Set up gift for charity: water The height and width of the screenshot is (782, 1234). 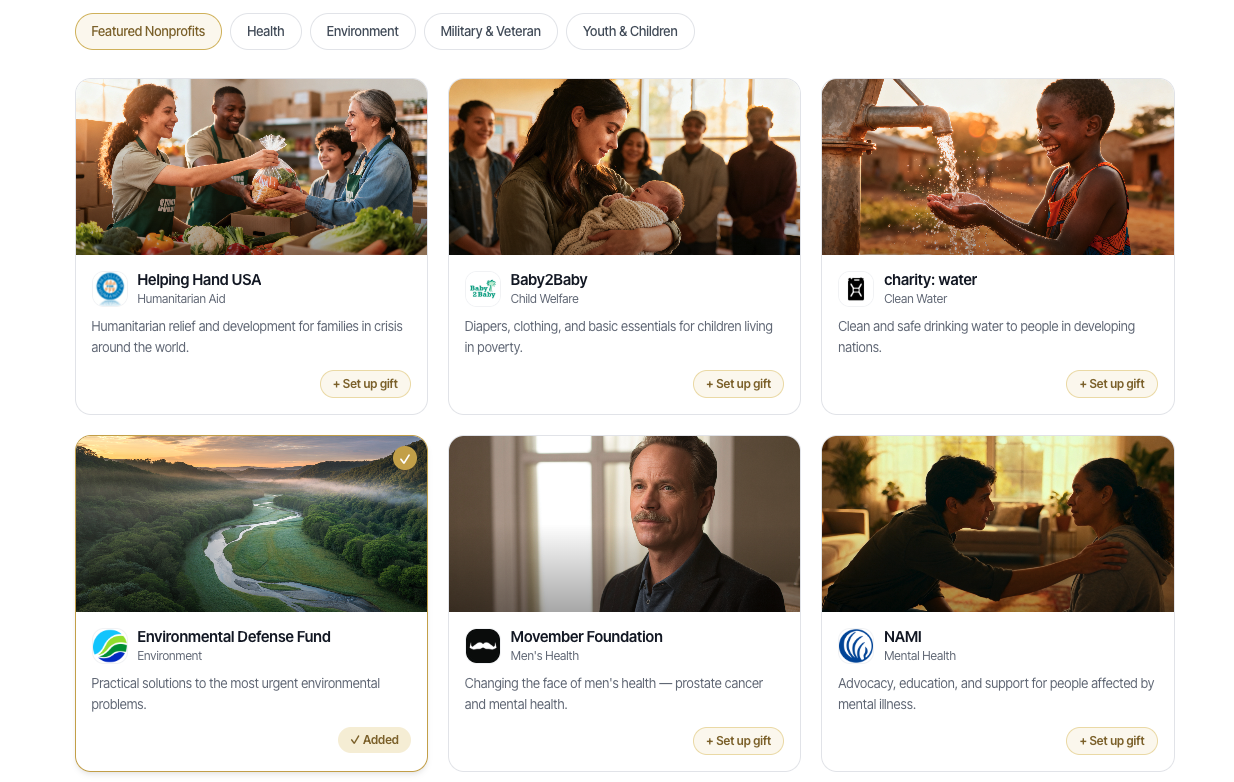pyautogui.click(x=1111, y=384)
